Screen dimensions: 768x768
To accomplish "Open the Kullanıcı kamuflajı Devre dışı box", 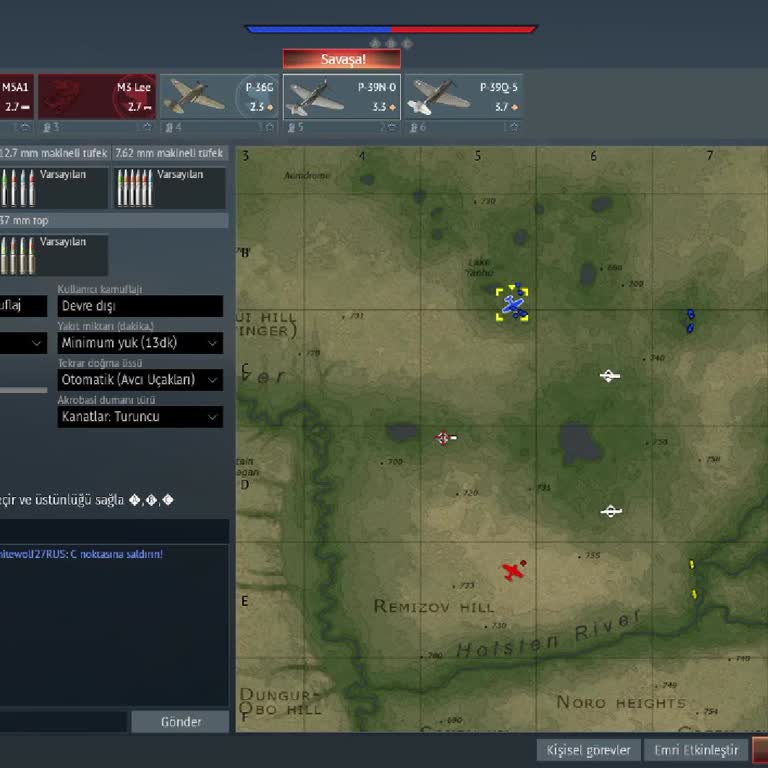I will pos(140,306).
